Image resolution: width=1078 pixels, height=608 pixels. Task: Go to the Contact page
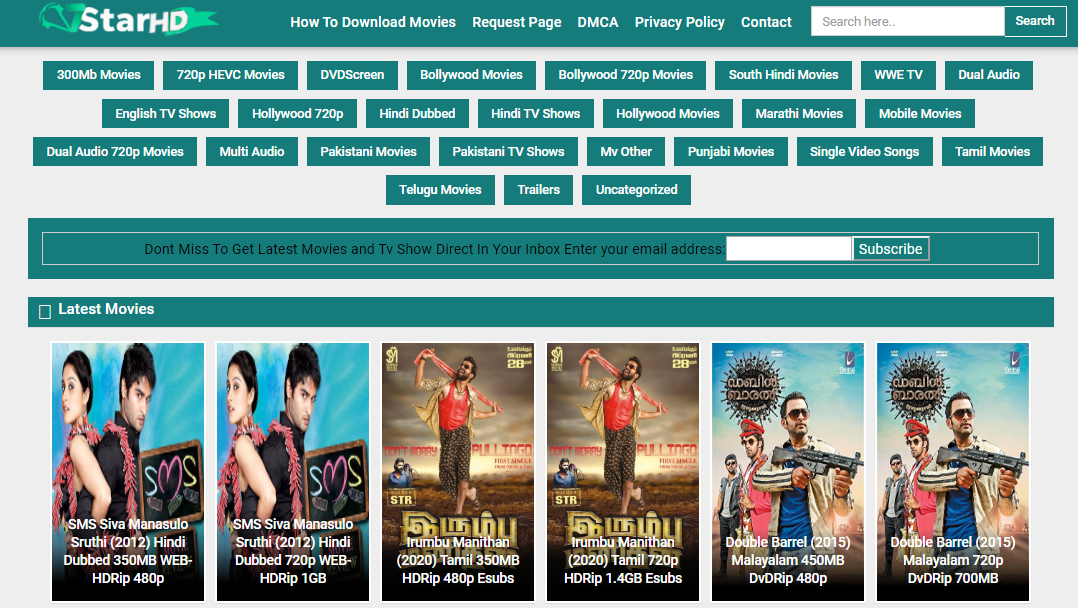(x=765, y=22)
